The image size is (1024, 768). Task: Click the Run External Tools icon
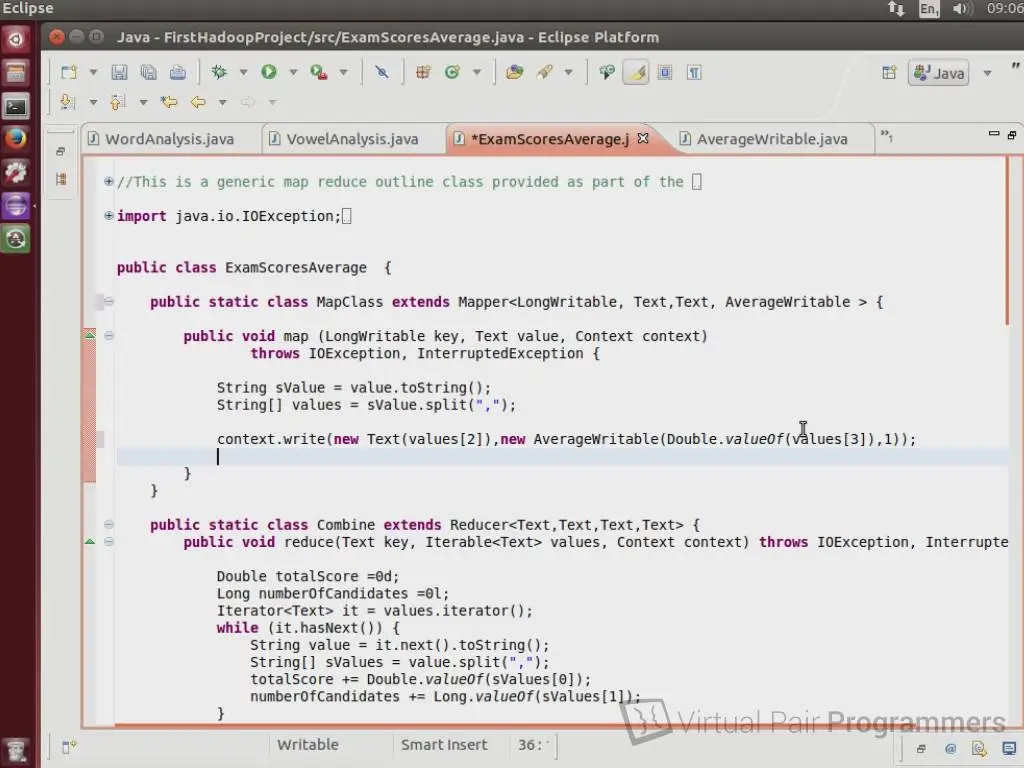click(x=319, y=72)
